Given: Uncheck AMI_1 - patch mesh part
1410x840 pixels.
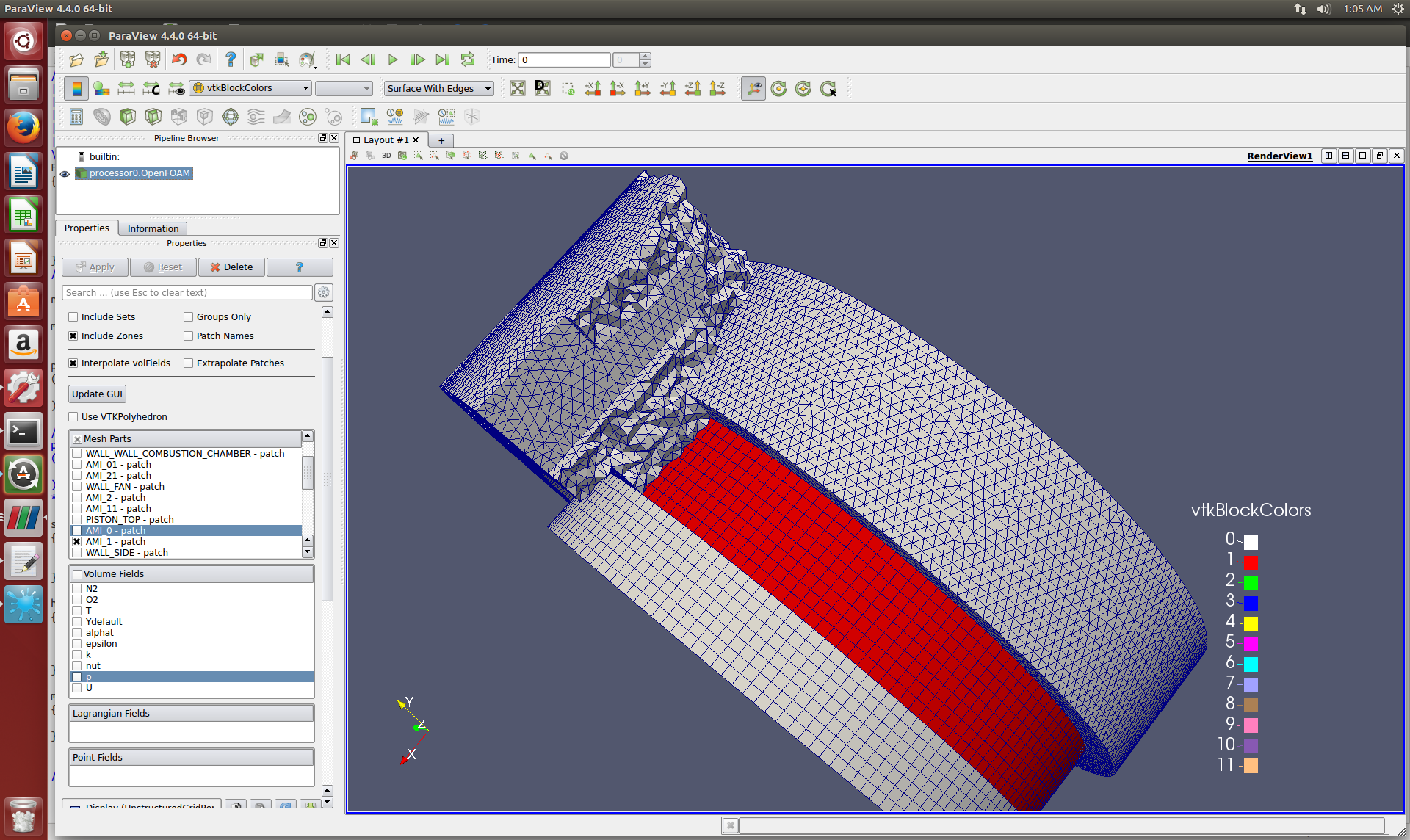Looking at the screenshot, I should point(77,542).
